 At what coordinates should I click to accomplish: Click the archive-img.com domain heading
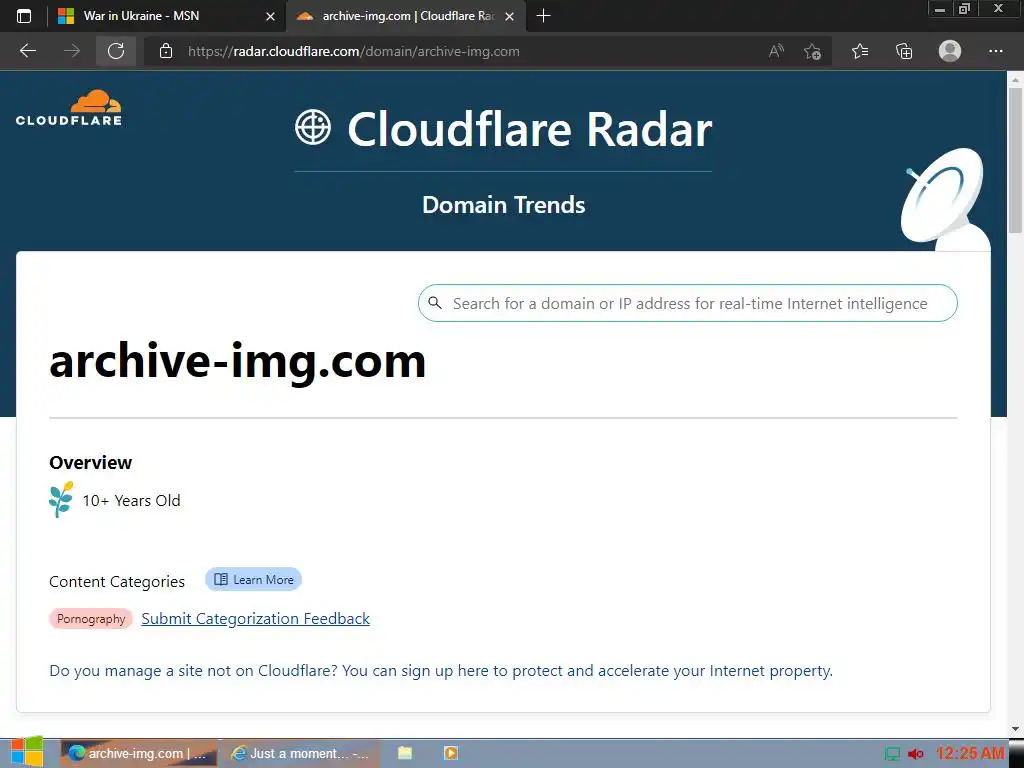(238, 361)
